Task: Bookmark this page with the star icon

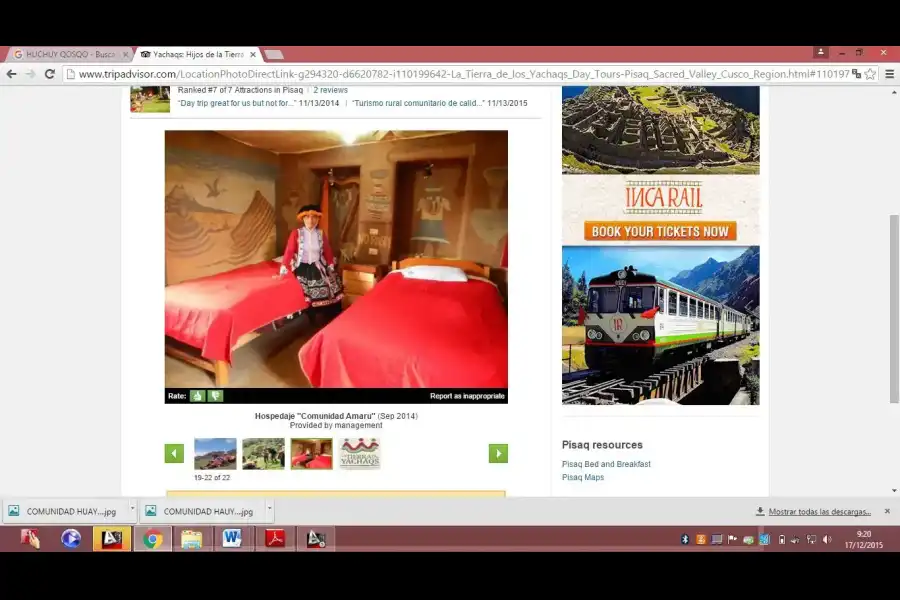Action: [x=870, y=73]
